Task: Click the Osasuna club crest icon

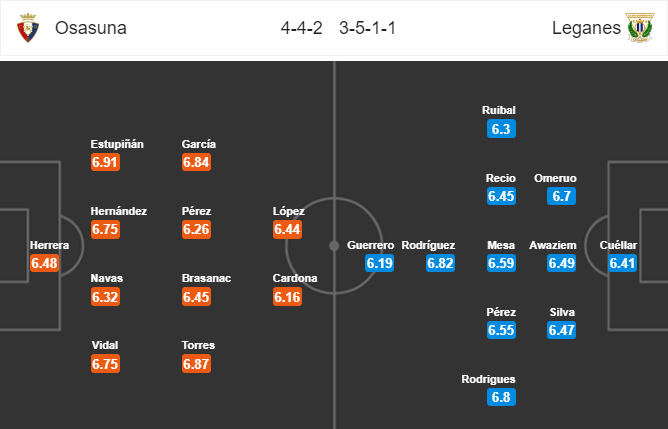Action: point(31,30)
